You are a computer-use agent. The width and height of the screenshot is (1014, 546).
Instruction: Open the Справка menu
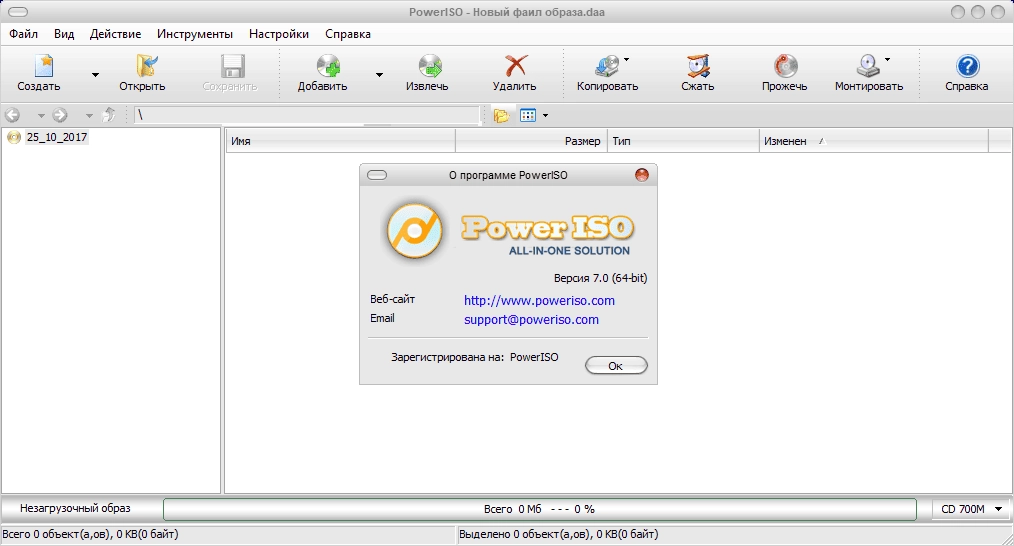coord(348,34)
